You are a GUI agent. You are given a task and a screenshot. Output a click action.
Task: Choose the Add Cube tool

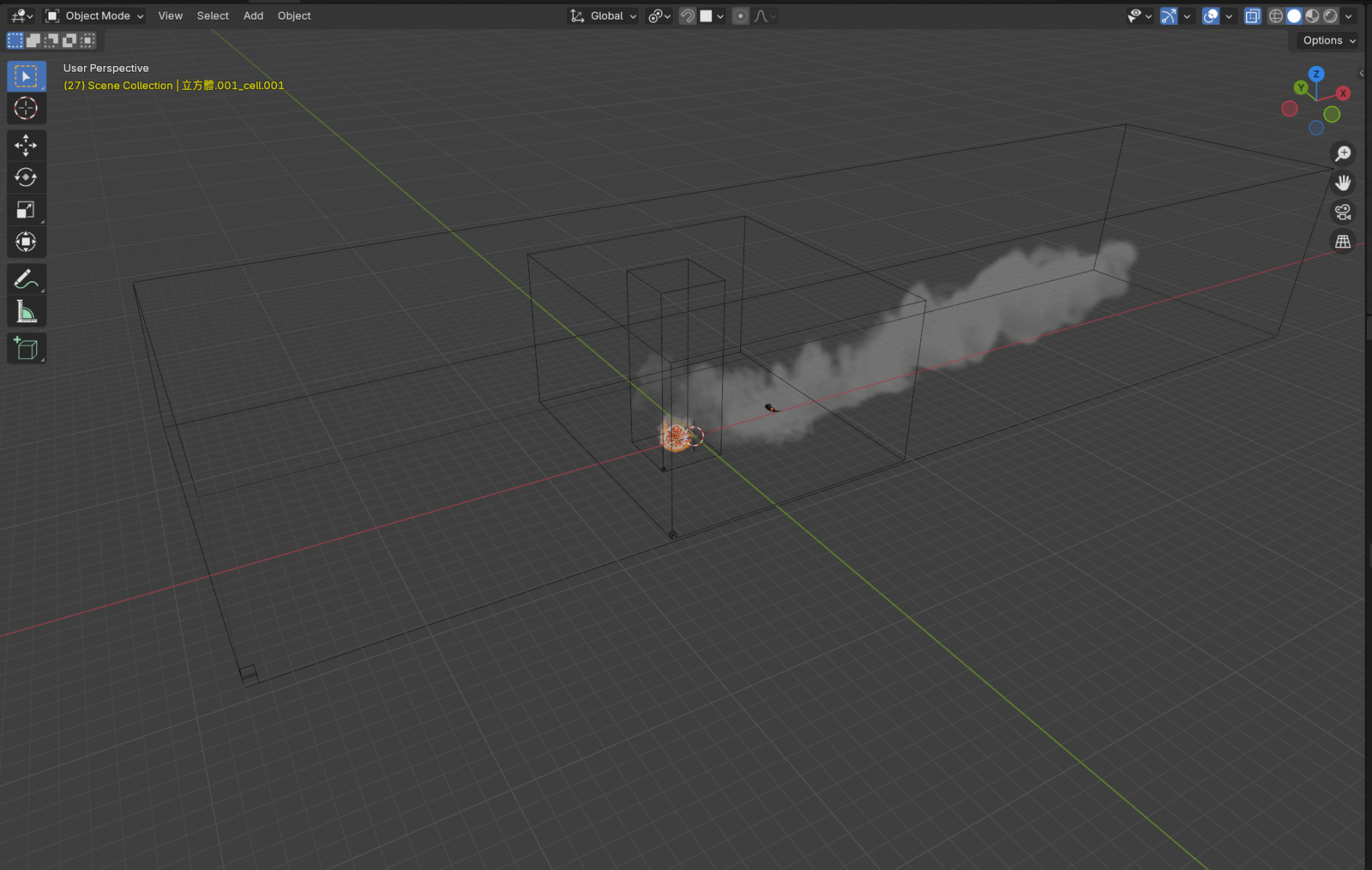(26, 349)
